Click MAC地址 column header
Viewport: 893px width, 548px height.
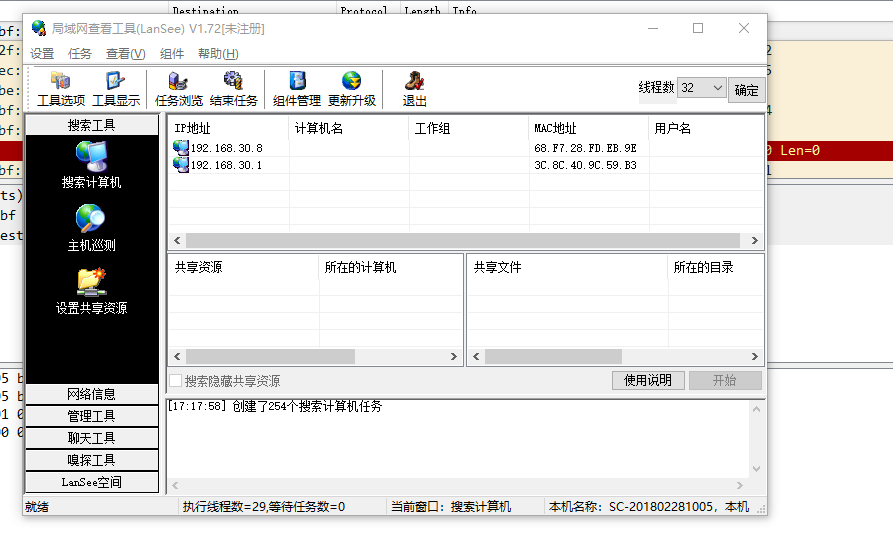589,128
